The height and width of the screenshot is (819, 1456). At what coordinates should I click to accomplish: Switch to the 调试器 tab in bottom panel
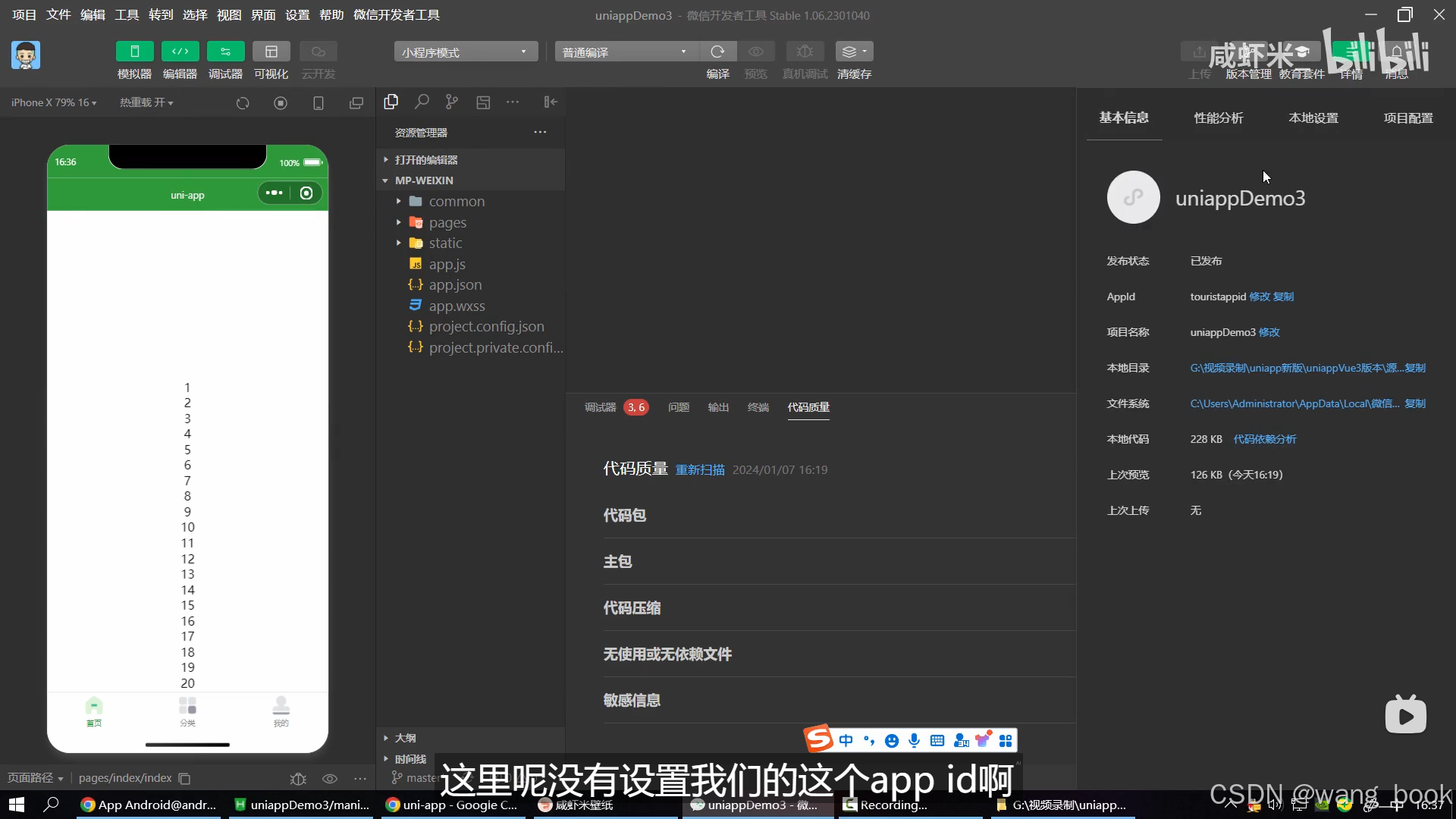coord(601,407)
